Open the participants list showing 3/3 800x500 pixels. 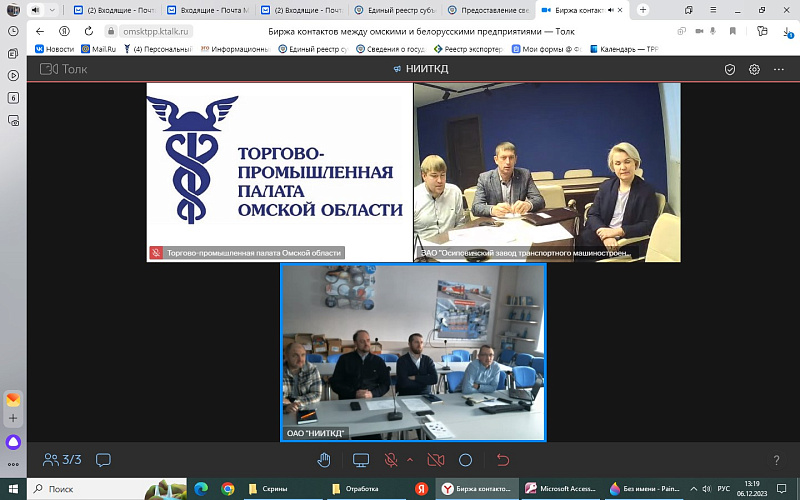62,460
